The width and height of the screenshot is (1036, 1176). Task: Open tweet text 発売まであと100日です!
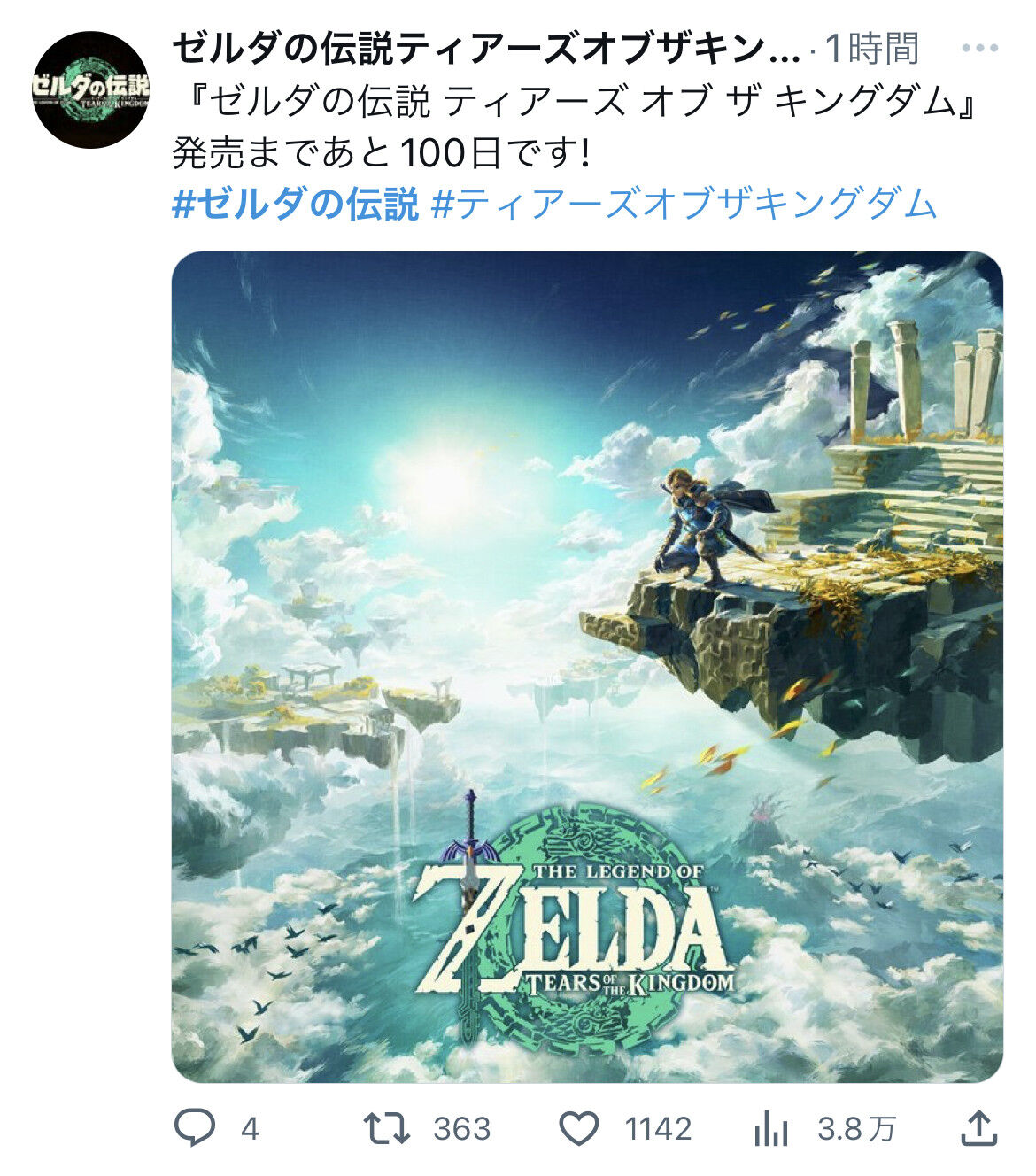pos(381,153)
